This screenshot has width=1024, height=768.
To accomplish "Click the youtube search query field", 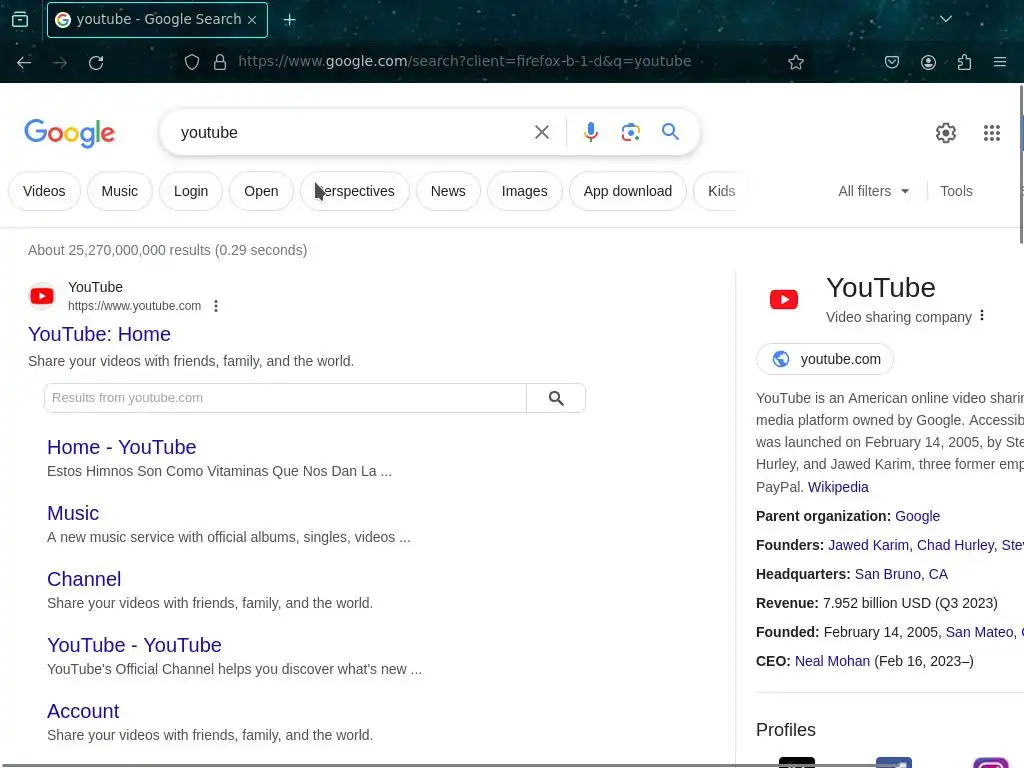I will point(353,133).
